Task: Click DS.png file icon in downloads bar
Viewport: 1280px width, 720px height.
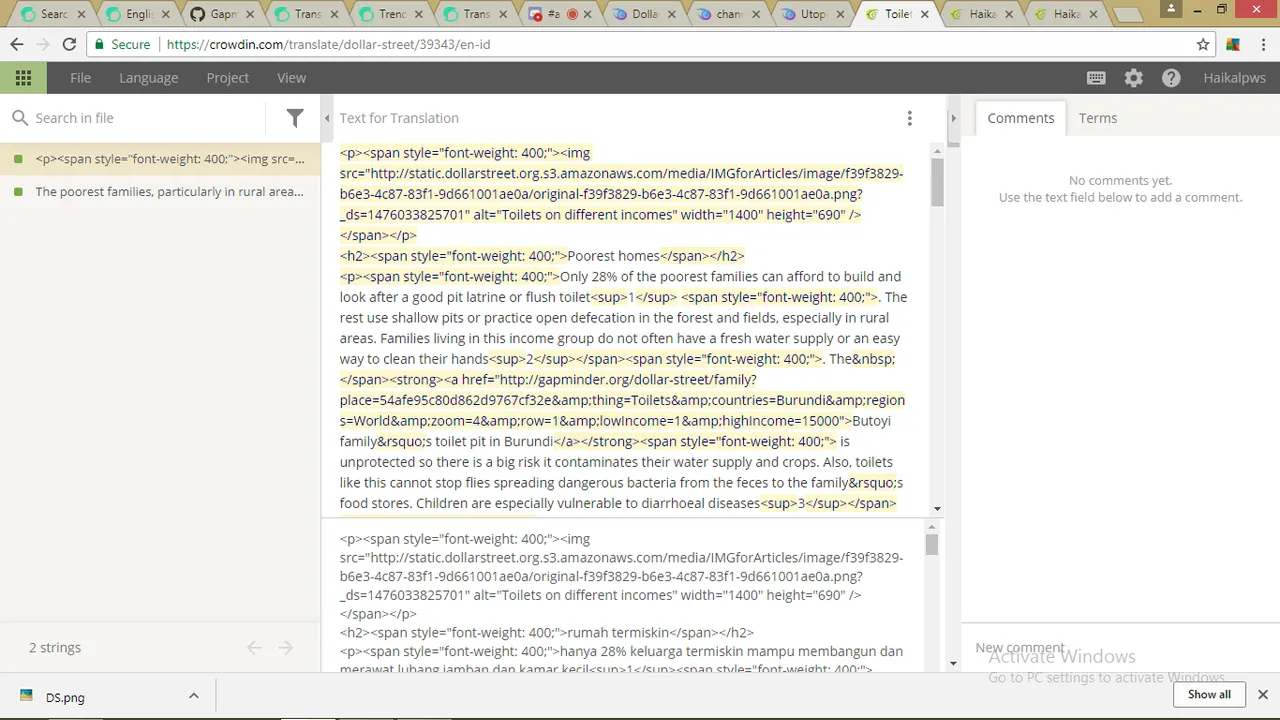Action: click(29, 697)
